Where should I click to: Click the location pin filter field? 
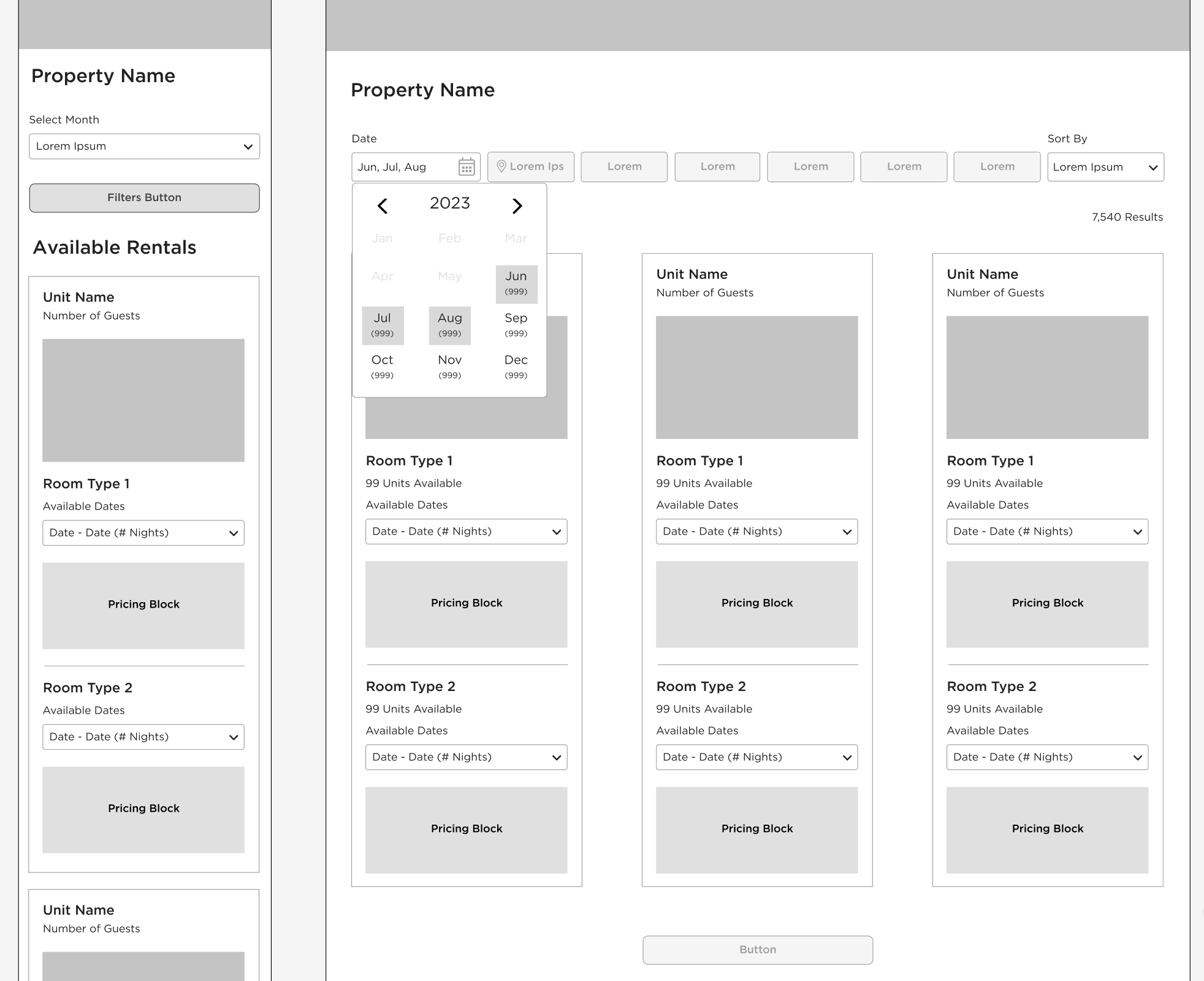tap(530, 167)
